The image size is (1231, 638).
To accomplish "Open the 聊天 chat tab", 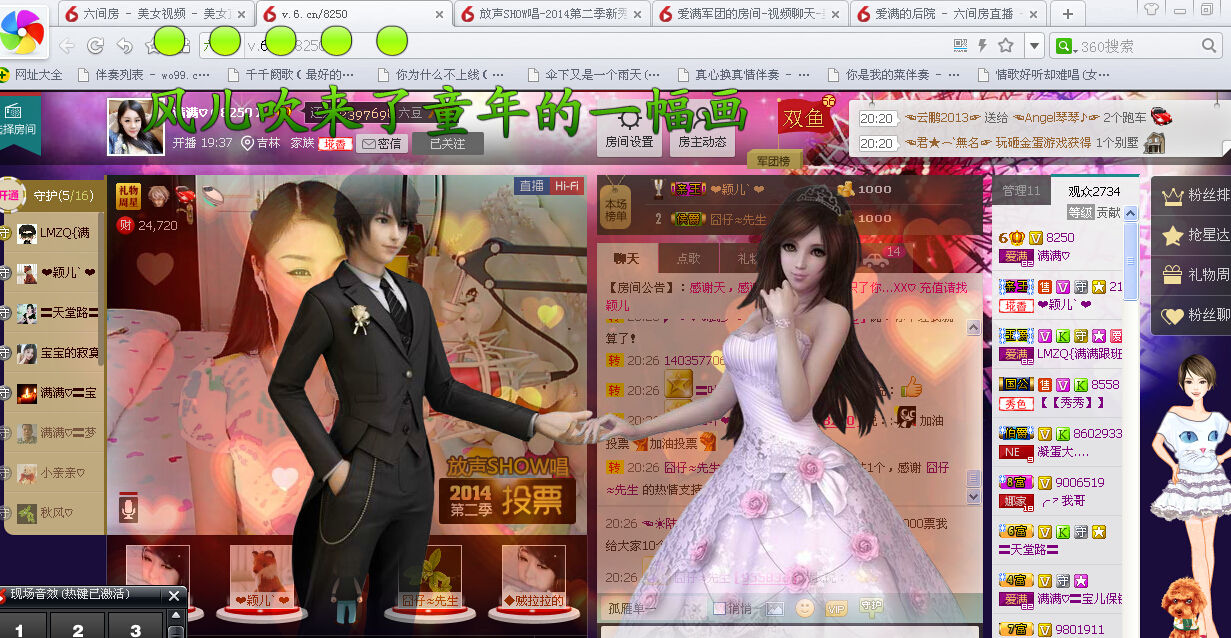I will [x=626, y=258].
